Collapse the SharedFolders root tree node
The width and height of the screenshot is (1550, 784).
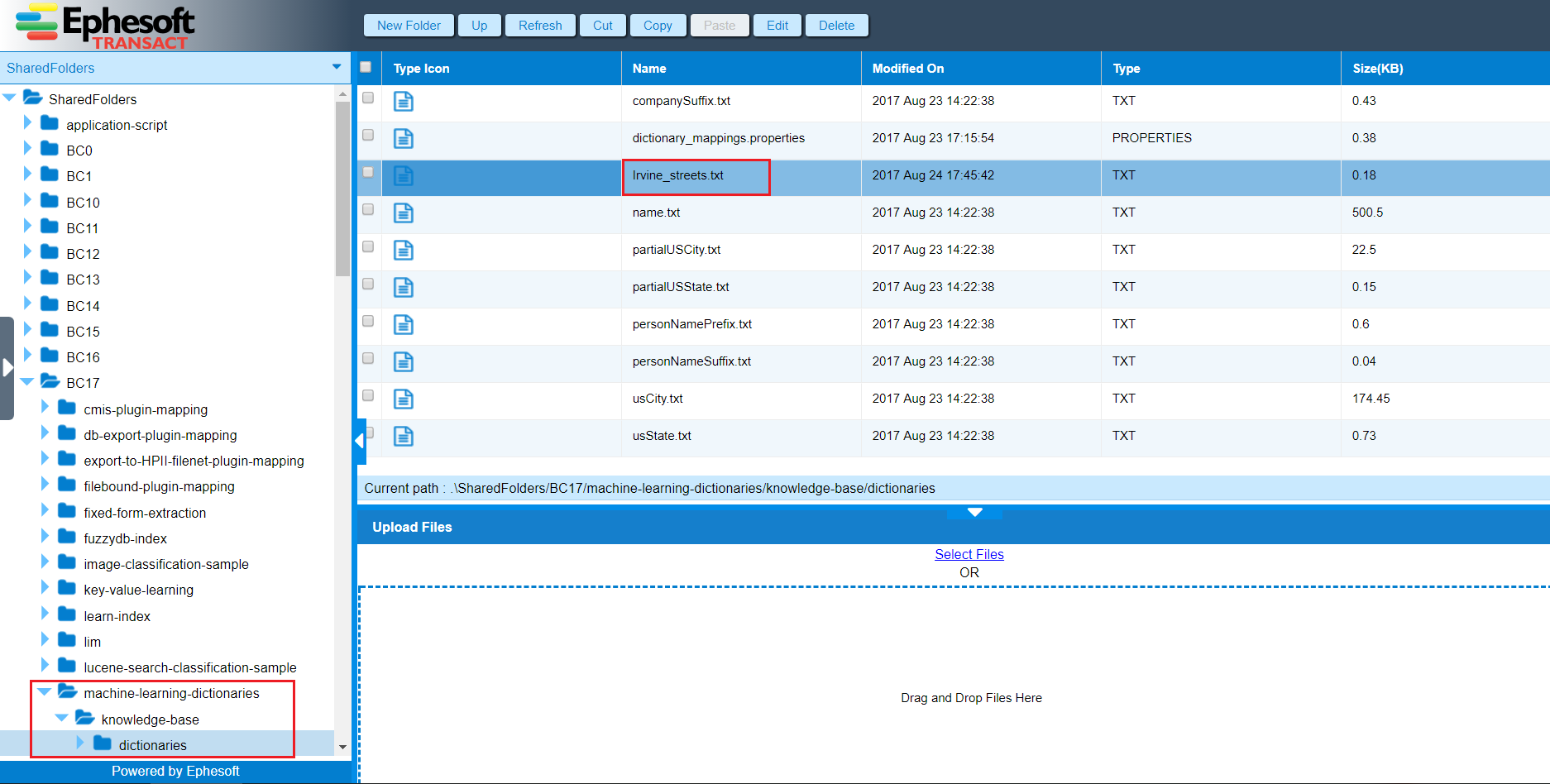[10, 98]
